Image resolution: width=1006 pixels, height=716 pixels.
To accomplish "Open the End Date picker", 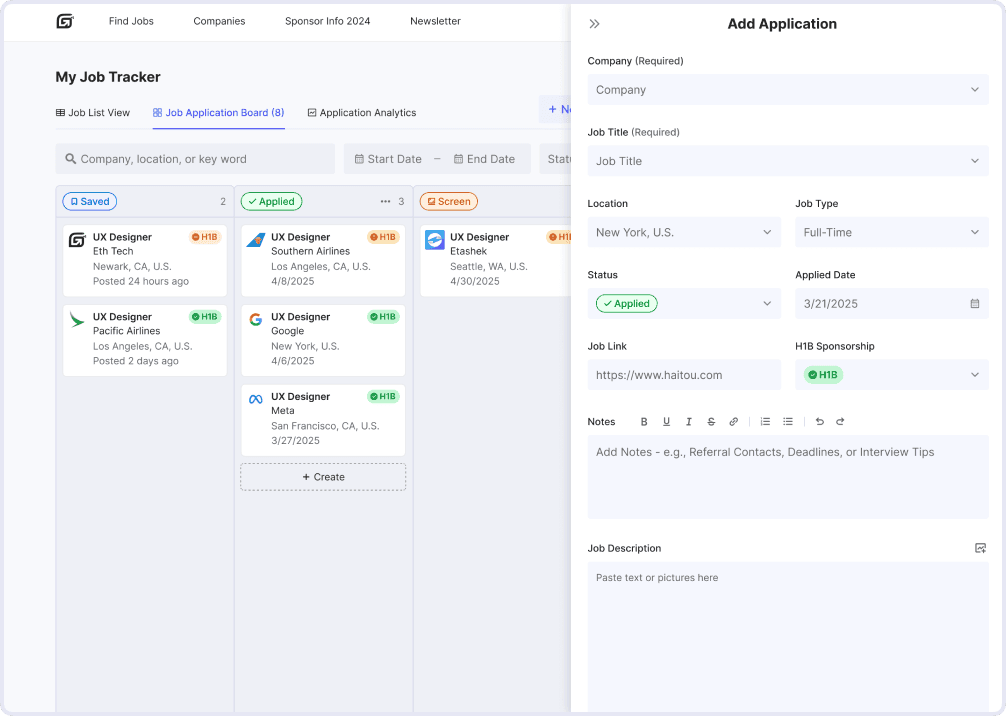I will pyautogui.click(x=484, y=159).
